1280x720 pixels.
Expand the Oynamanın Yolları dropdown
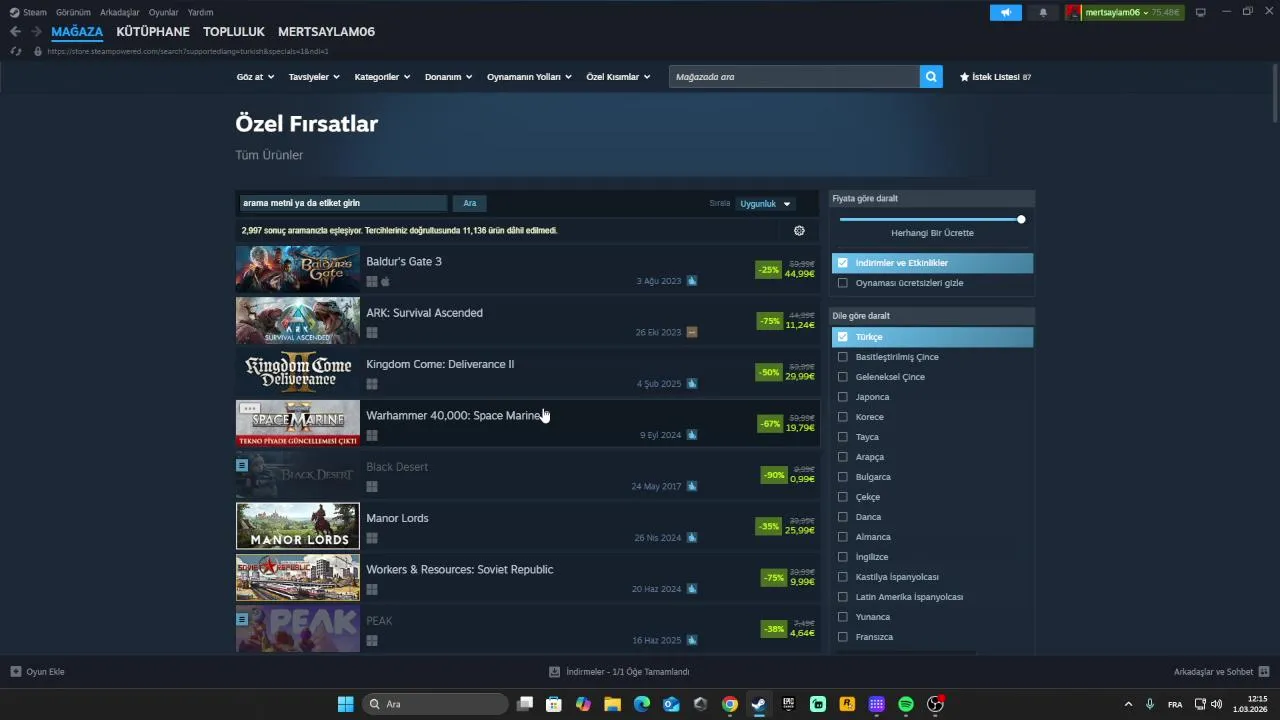[x=529, y=77]
